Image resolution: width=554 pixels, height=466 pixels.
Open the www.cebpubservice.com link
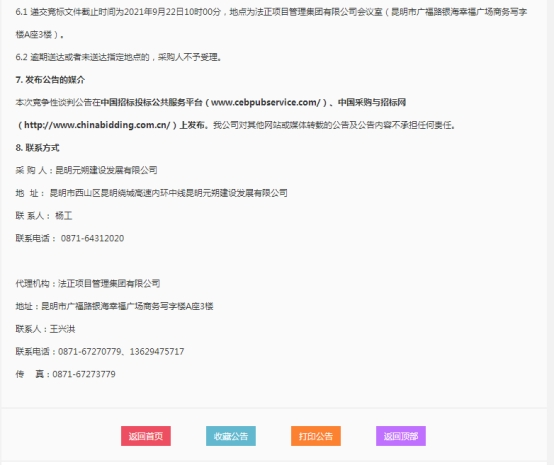tap(266, 102)
